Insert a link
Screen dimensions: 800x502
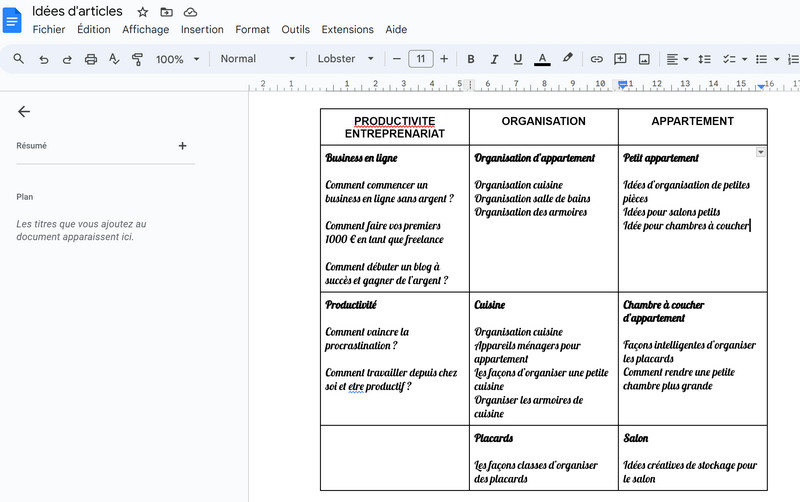pos(596,59)
